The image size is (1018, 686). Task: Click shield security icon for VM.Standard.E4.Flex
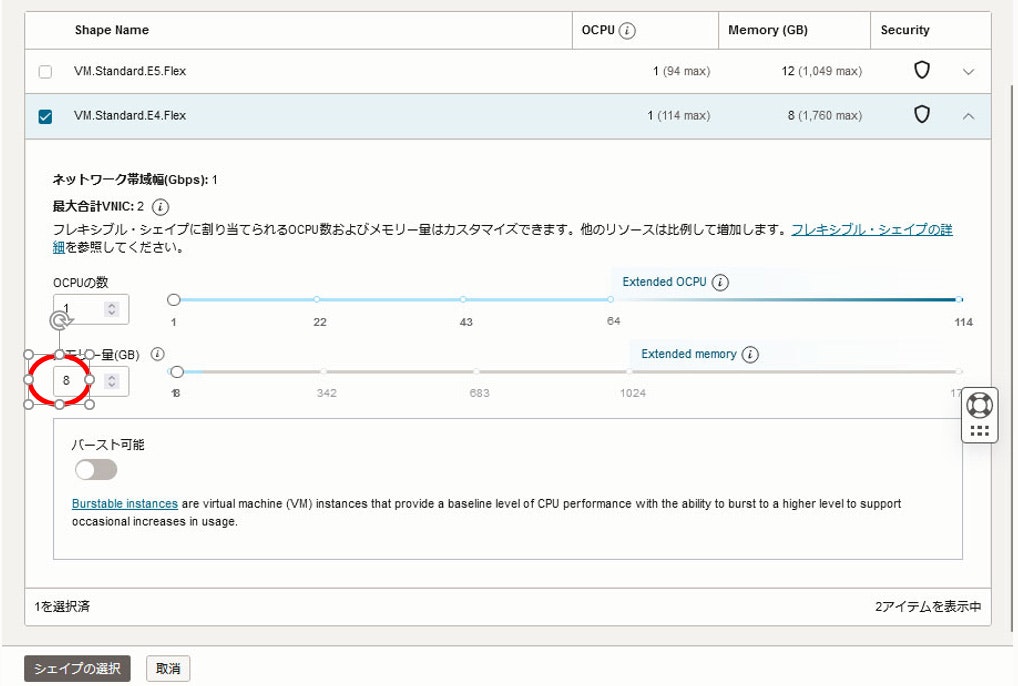tap(922, 115)
